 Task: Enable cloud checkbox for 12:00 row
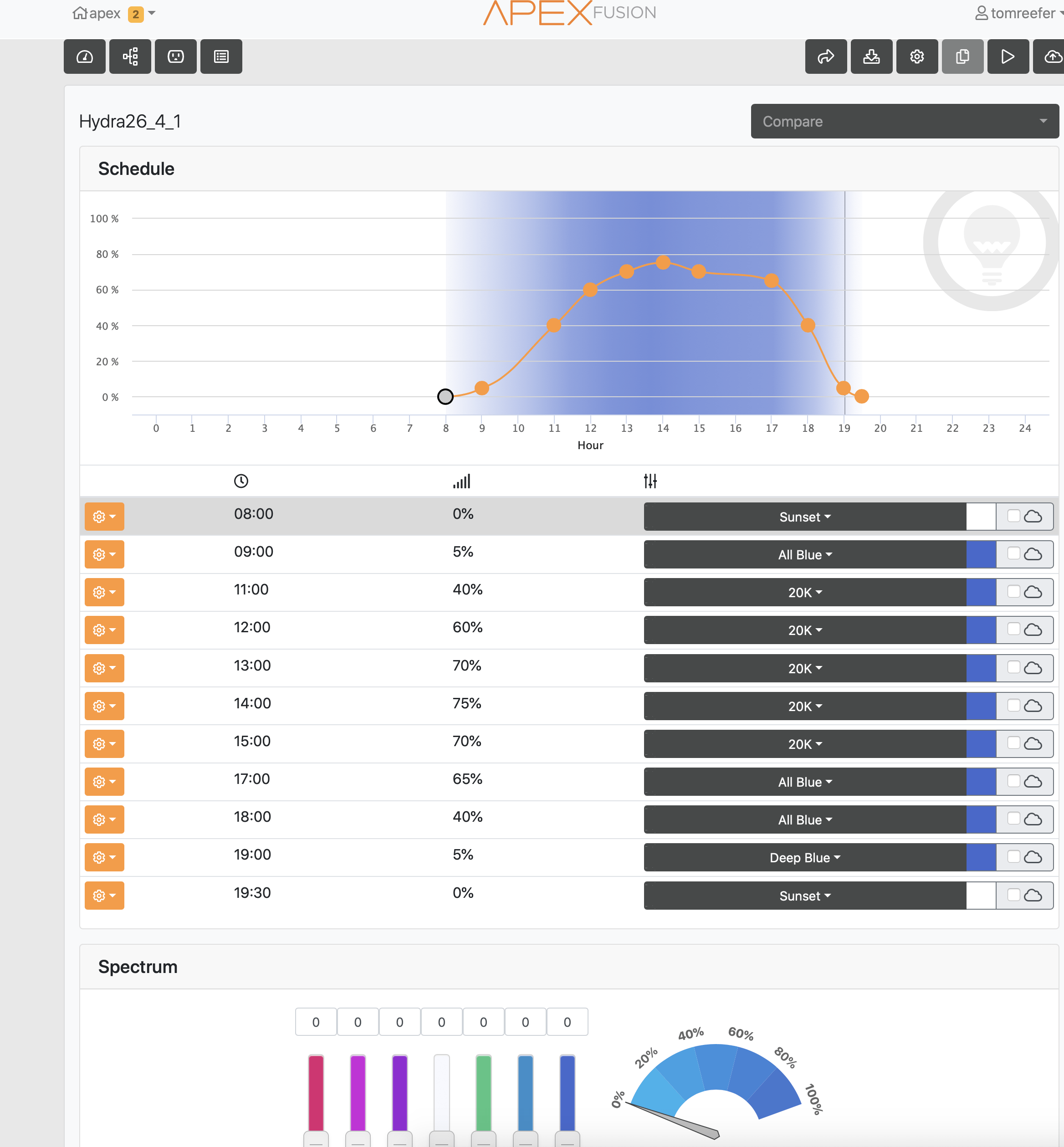coord(1013,629)
